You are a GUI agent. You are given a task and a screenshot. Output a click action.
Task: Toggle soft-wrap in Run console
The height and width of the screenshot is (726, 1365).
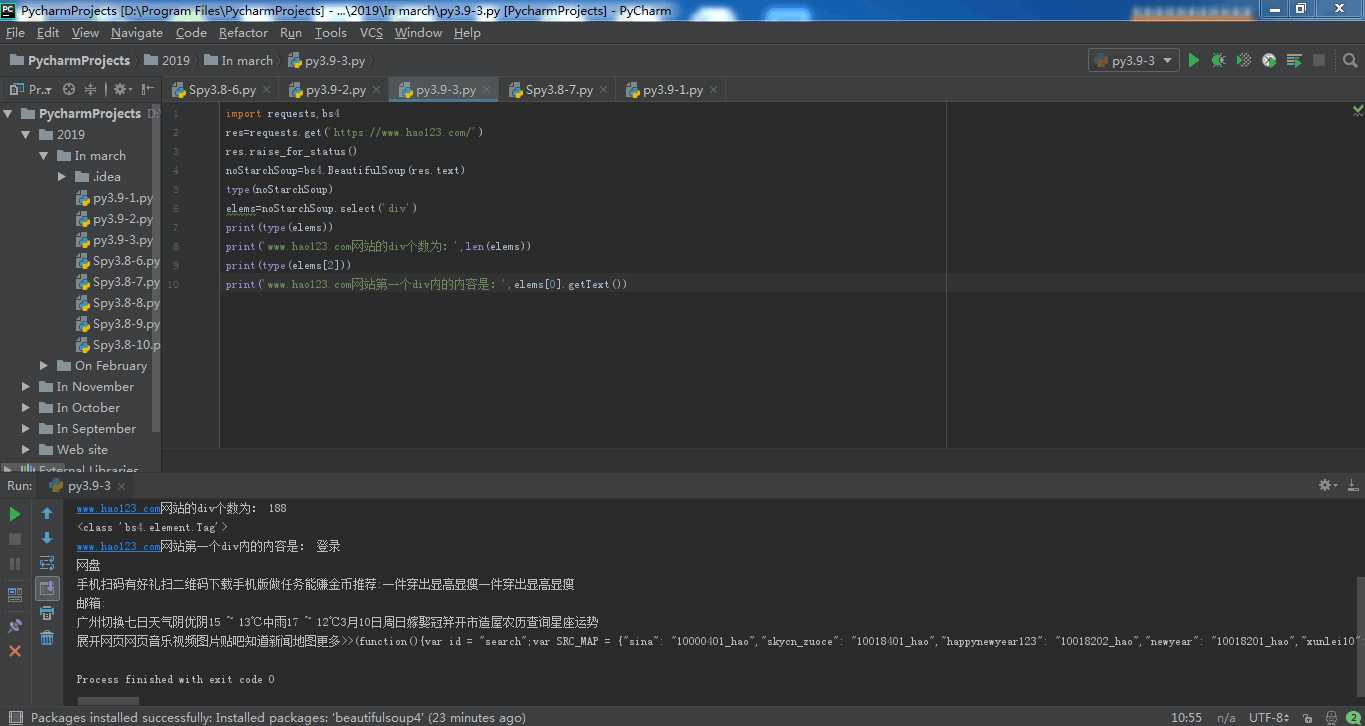click(47, 563)
